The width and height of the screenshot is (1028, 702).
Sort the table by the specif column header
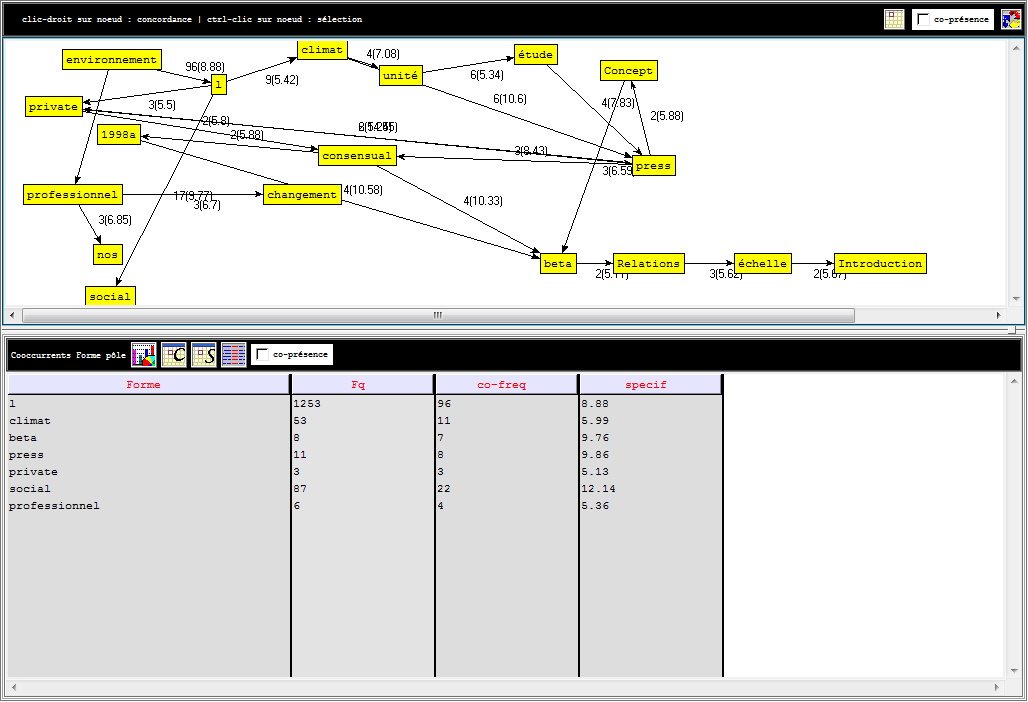pyautogui.click(x=651, y=385)
